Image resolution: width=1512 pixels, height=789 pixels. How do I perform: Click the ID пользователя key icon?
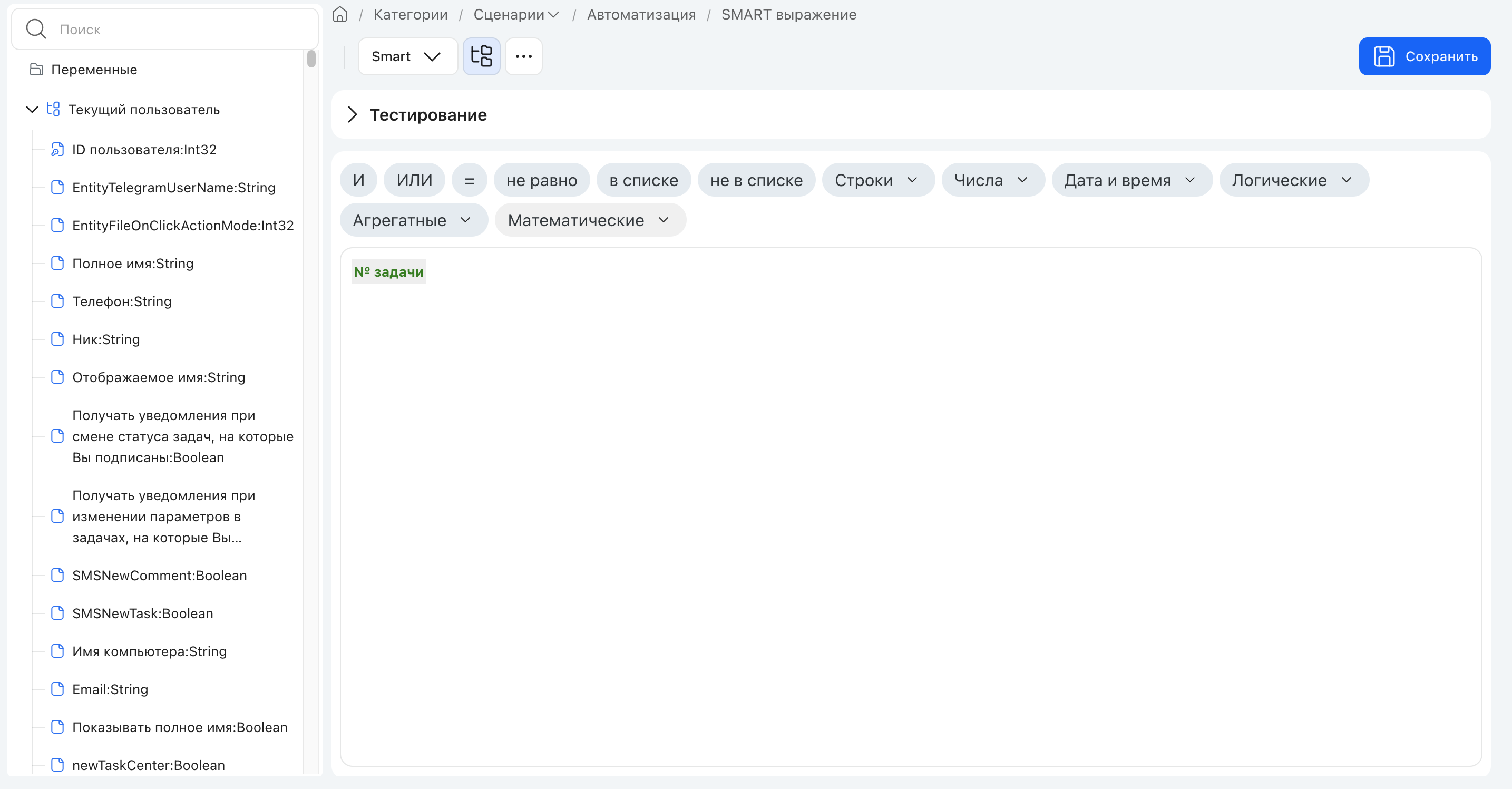pos(57,150)
